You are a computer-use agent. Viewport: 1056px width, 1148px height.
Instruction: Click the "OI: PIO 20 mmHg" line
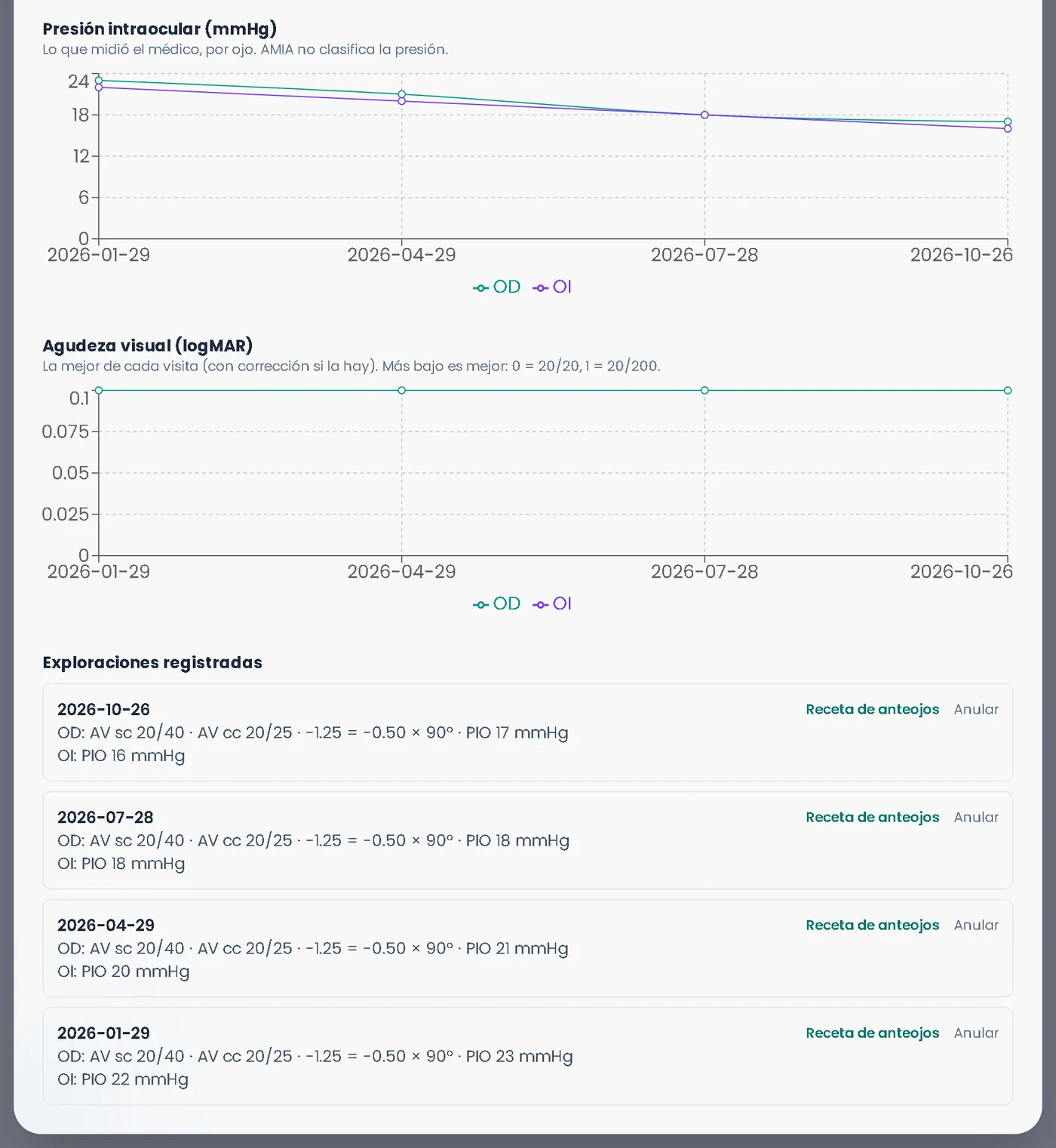tap(124, 972)
